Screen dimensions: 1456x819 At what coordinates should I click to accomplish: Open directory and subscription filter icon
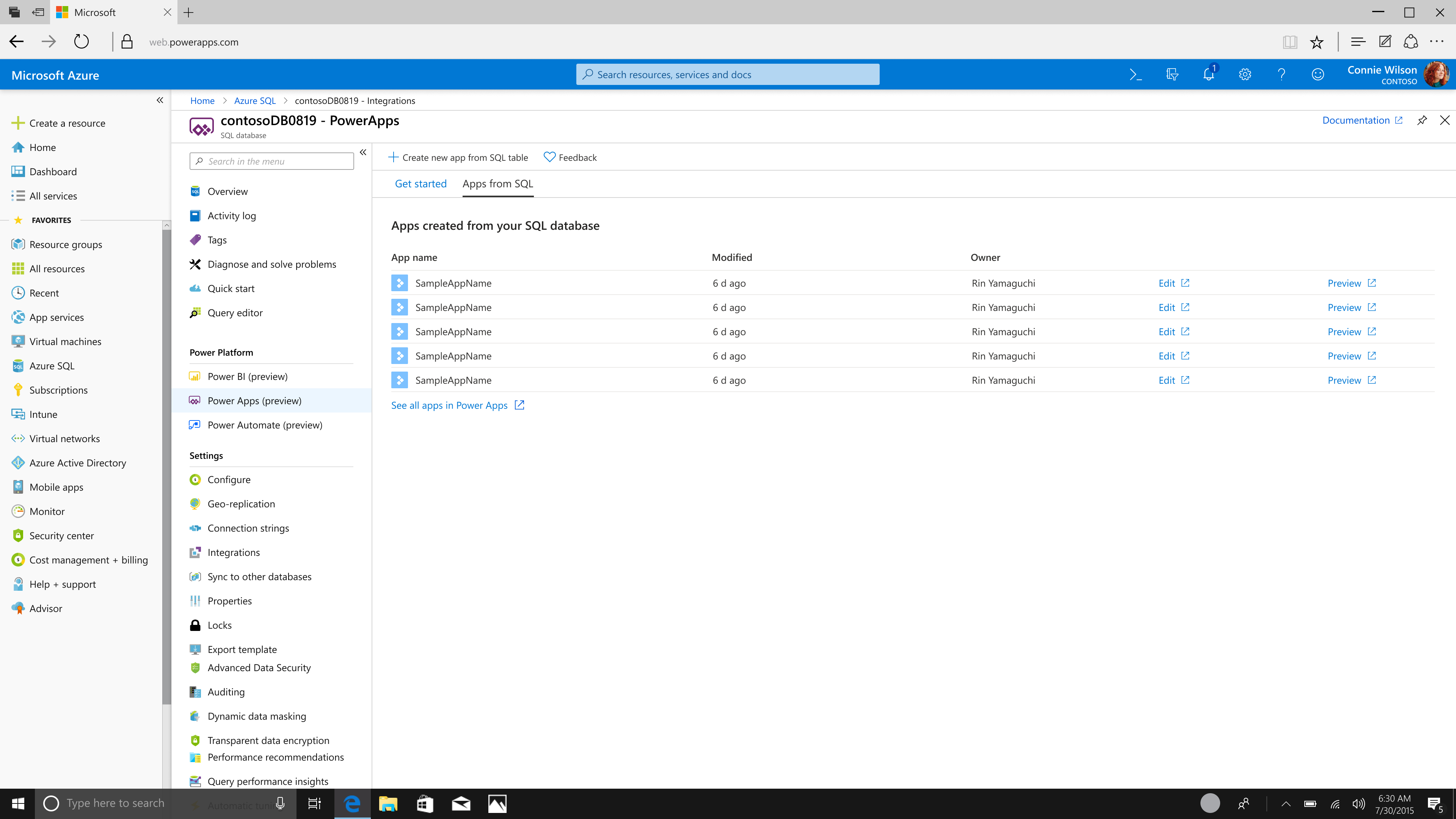1172,75
